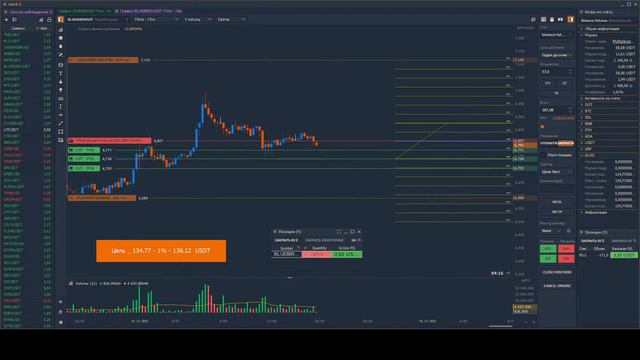This screenshot has width=640, height=360.
Task: Select the text T tool
Action: tap(61, 73)
